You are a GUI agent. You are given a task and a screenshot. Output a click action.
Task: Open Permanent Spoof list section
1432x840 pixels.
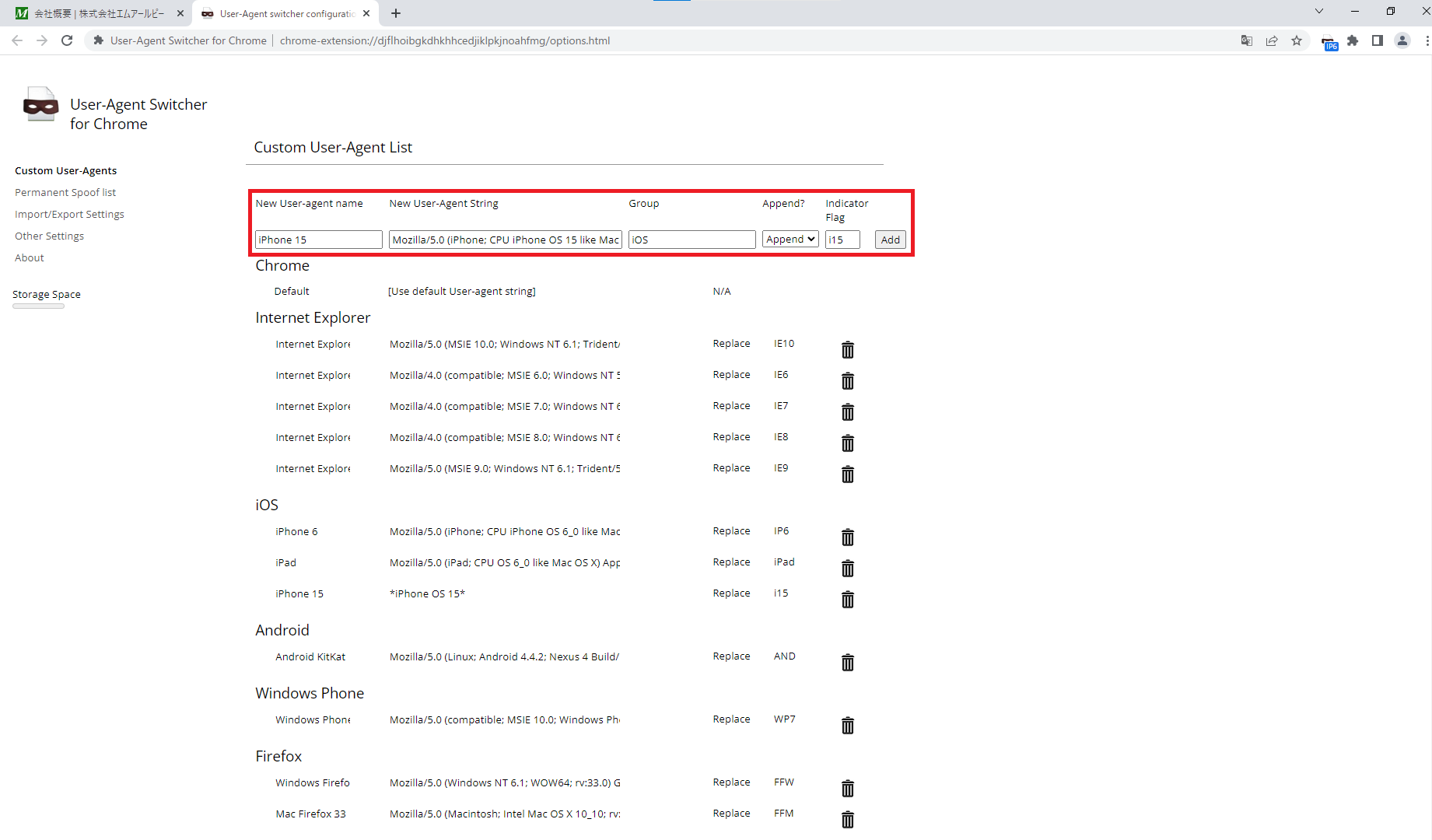(x=65, y=192)
